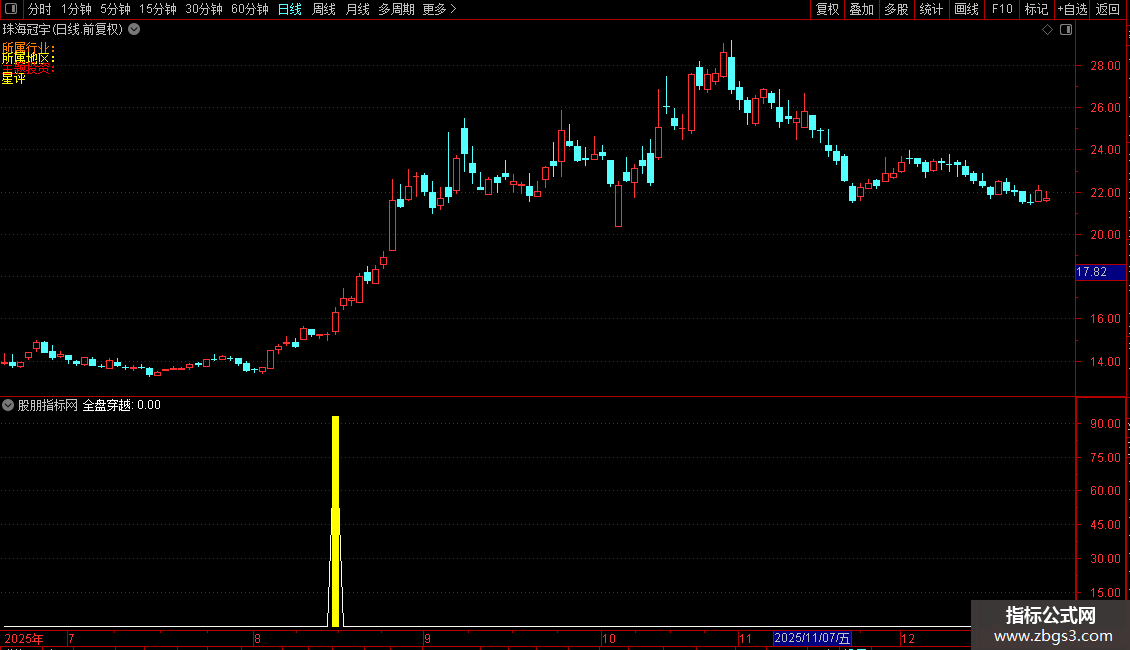Viewport: 1130px width, 650px height.
Task: Select the 60分钟 period
Action: [x=249, y=9]
